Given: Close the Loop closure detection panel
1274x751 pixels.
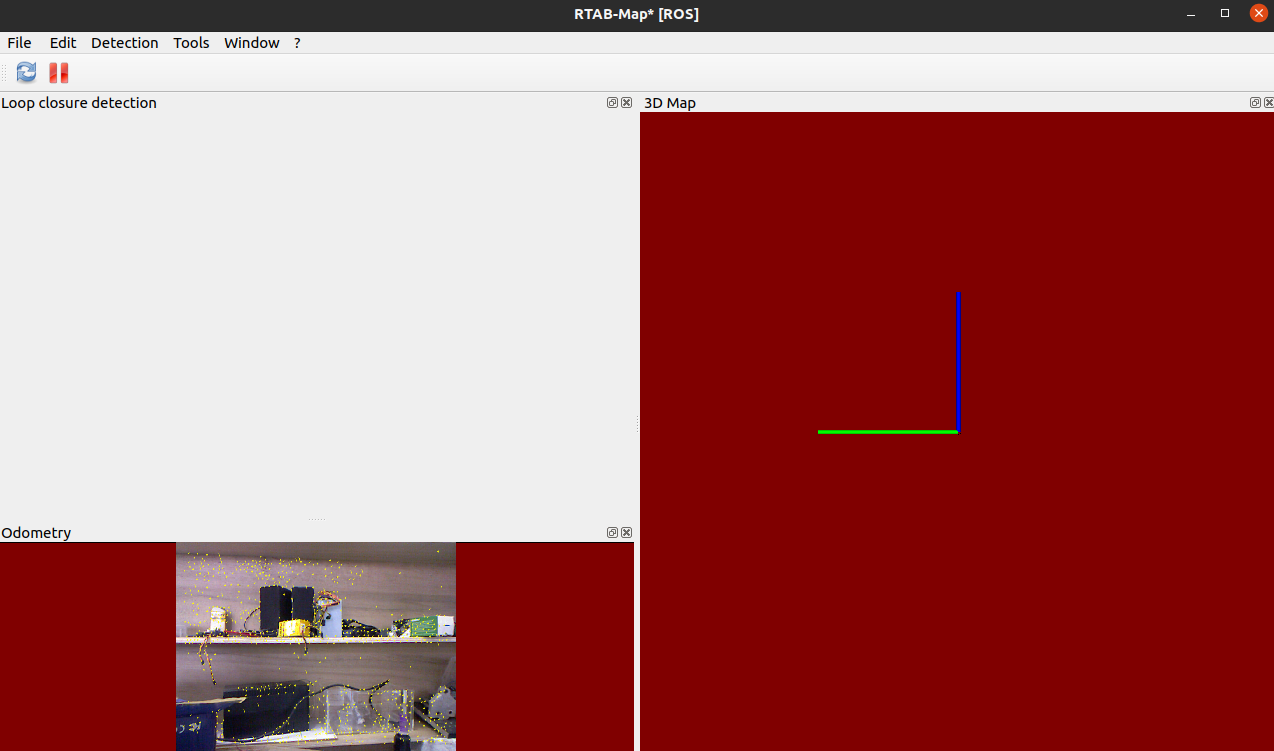Looking at the screenshot, I should [x=626, y=102].
